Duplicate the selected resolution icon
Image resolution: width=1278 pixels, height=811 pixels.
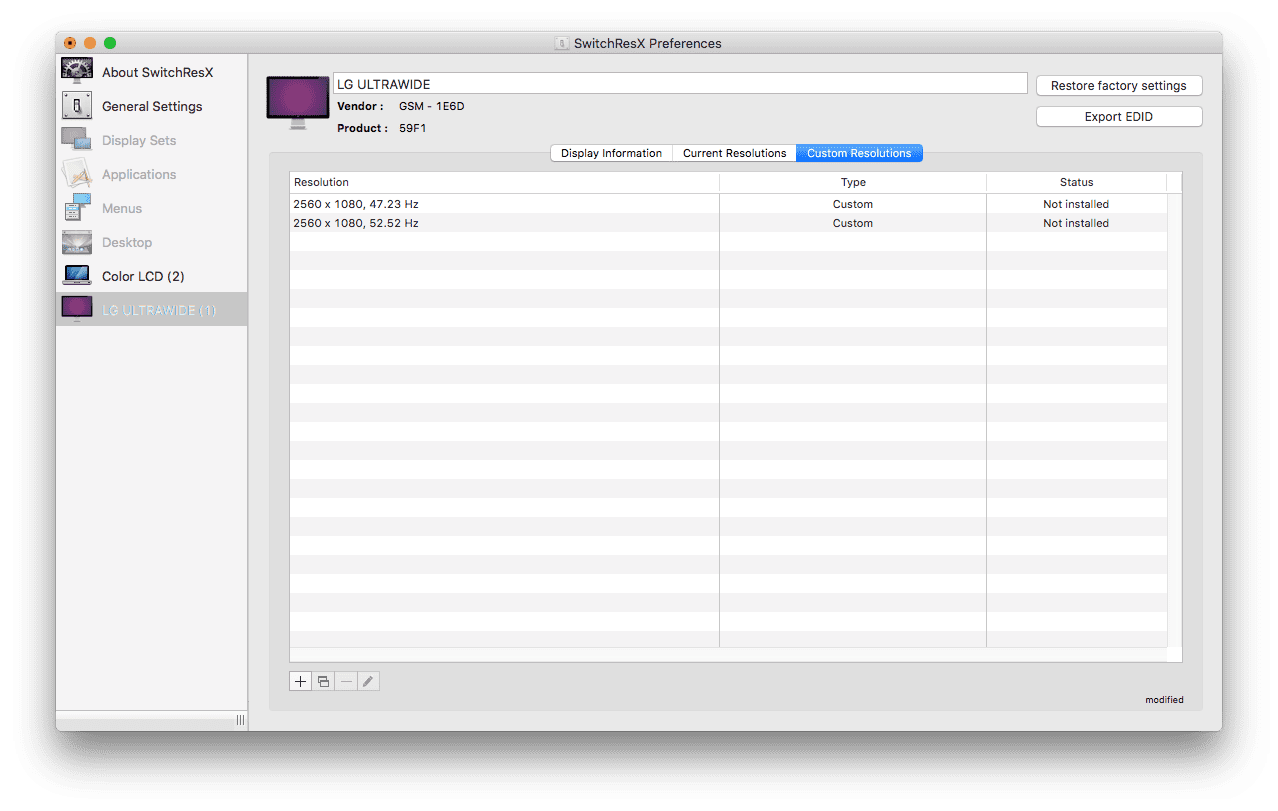point(324,681)
